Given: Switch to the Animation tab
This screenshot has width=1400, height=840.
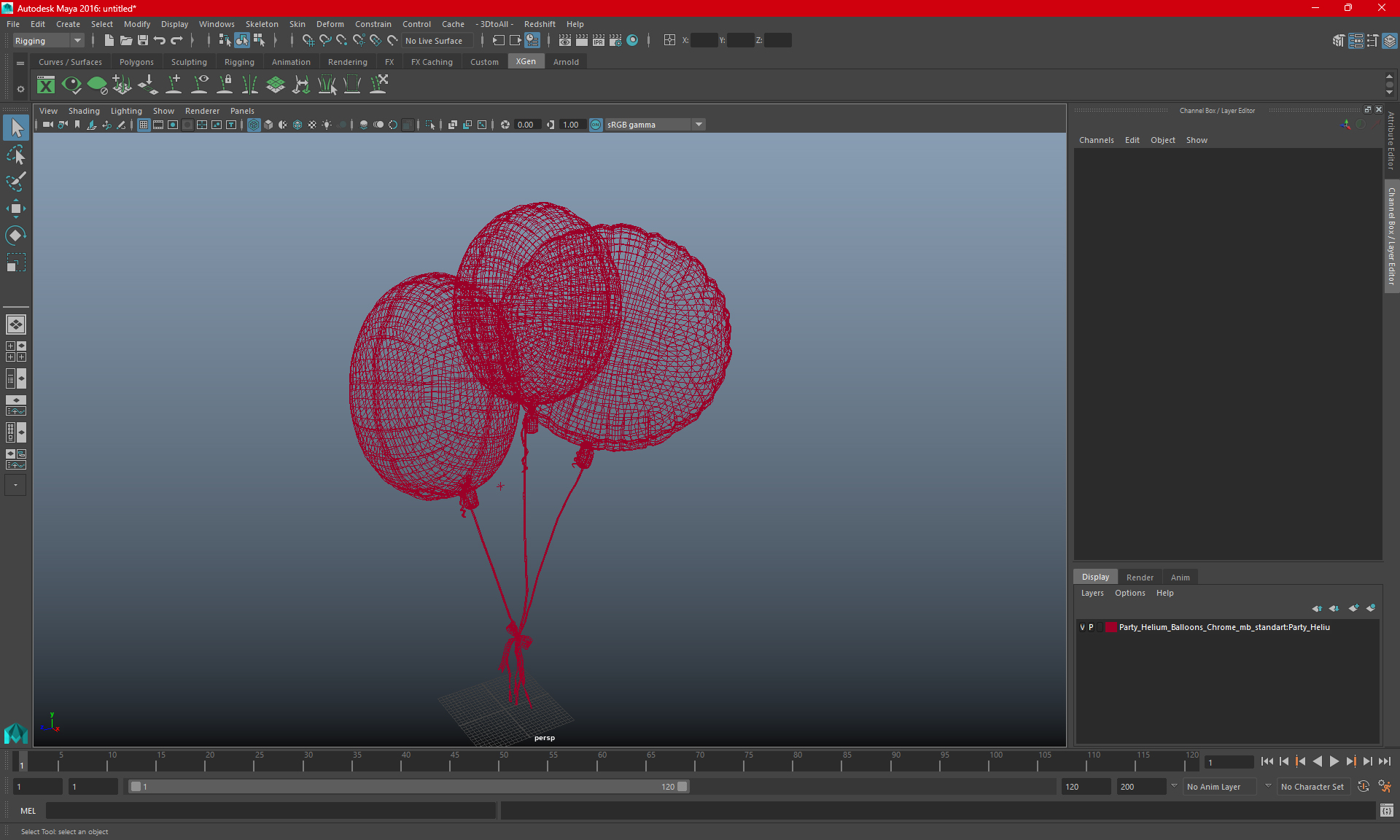Looking at the screenshot, I should 290,62.
